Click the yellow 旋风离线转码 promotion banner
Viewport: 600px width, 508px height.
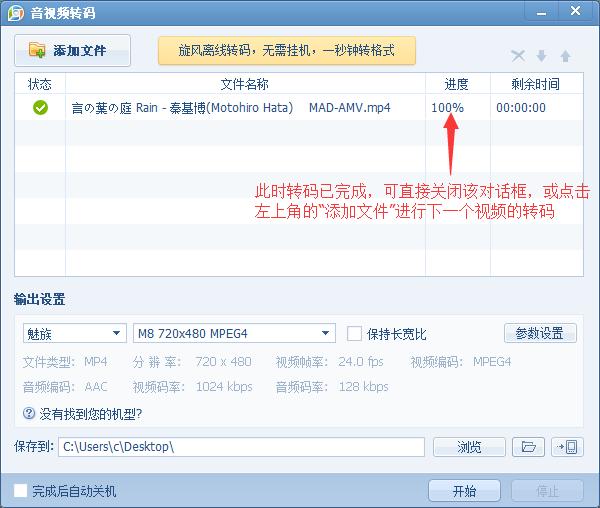point(287,50)
